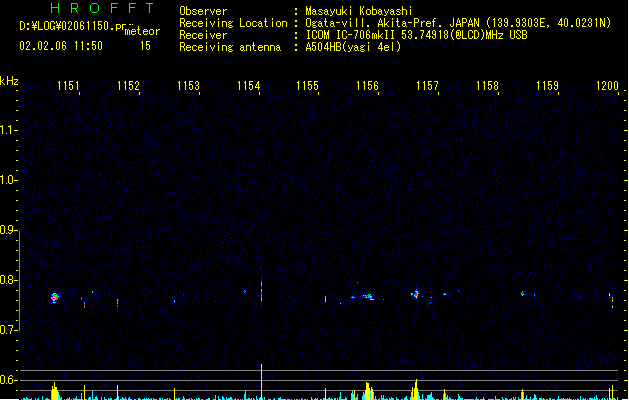
Task: Click the bright echo blob before 1157
Action: click(416, 294)
